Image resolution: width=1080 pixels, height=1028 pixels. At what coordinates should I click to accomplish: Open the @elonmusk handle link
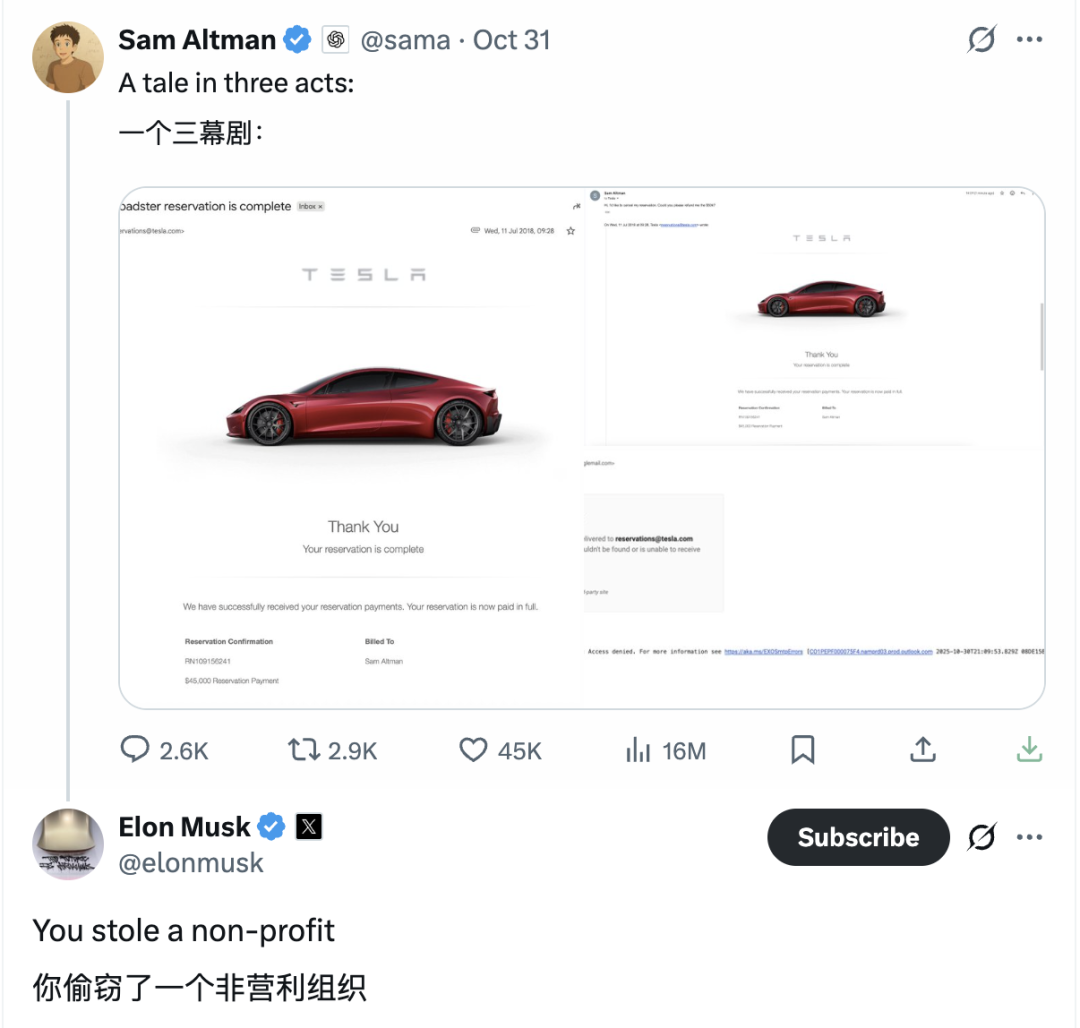191,863
